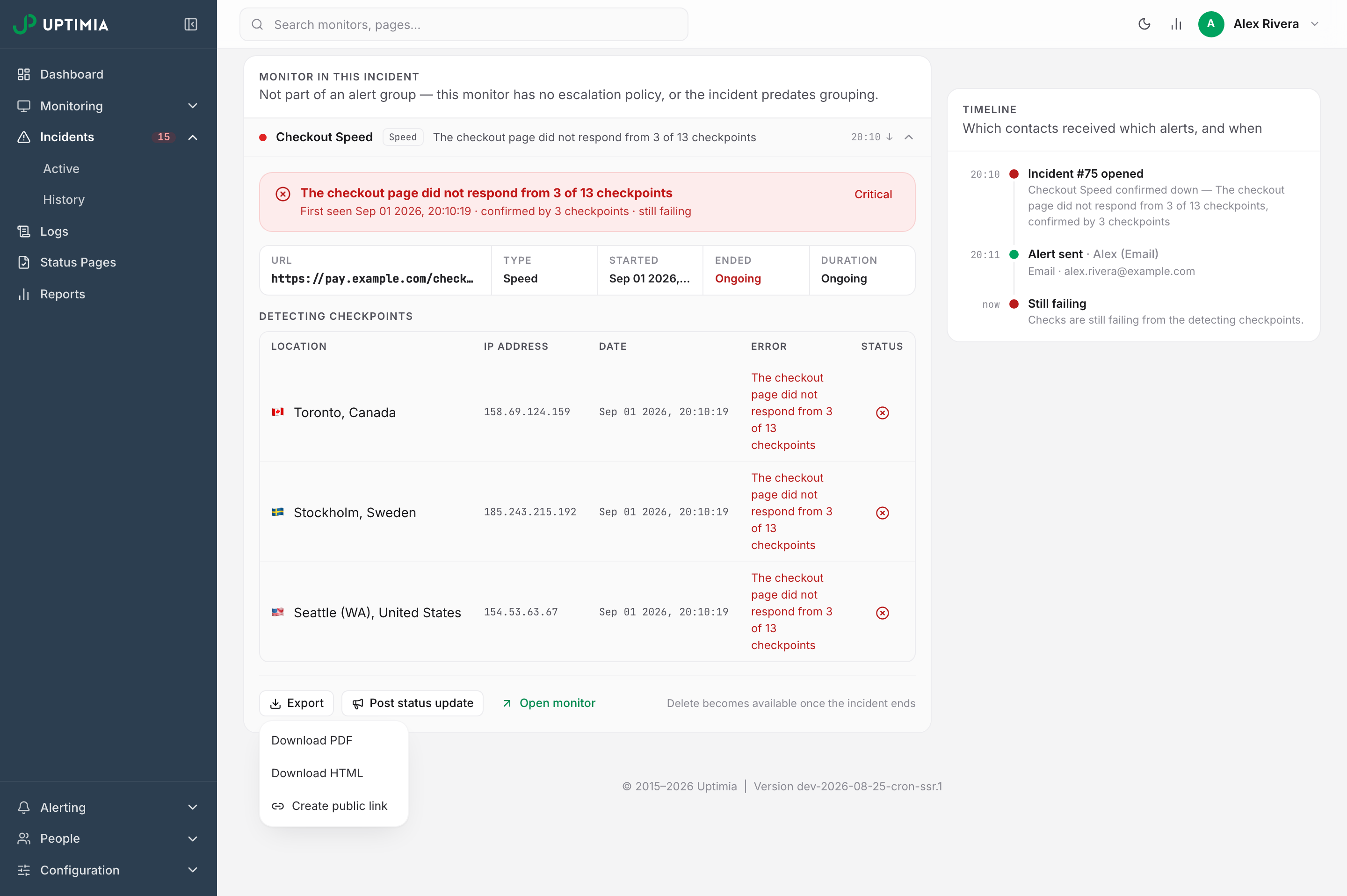
Task: Click IP address 158.69.124.159
Action: point(527,412)
